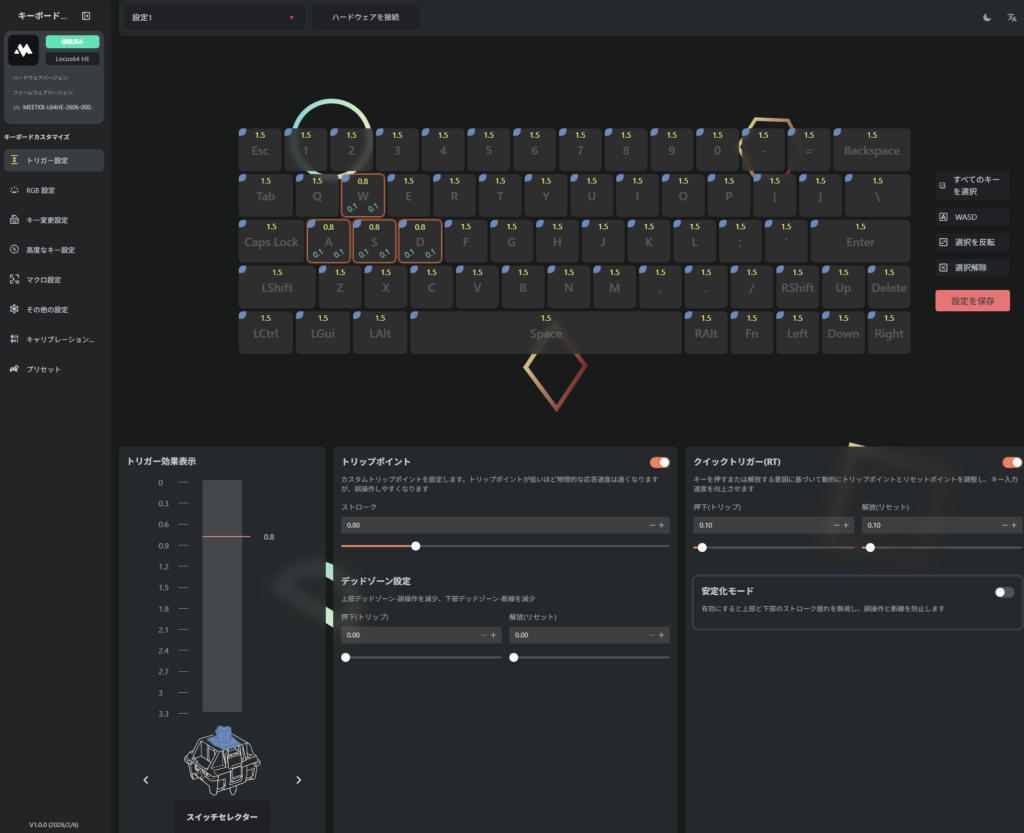The width and height of the screenshot is (1024, 833).
Task: Disable the トリップポイント toggle
Action: (x=659, y=463)
